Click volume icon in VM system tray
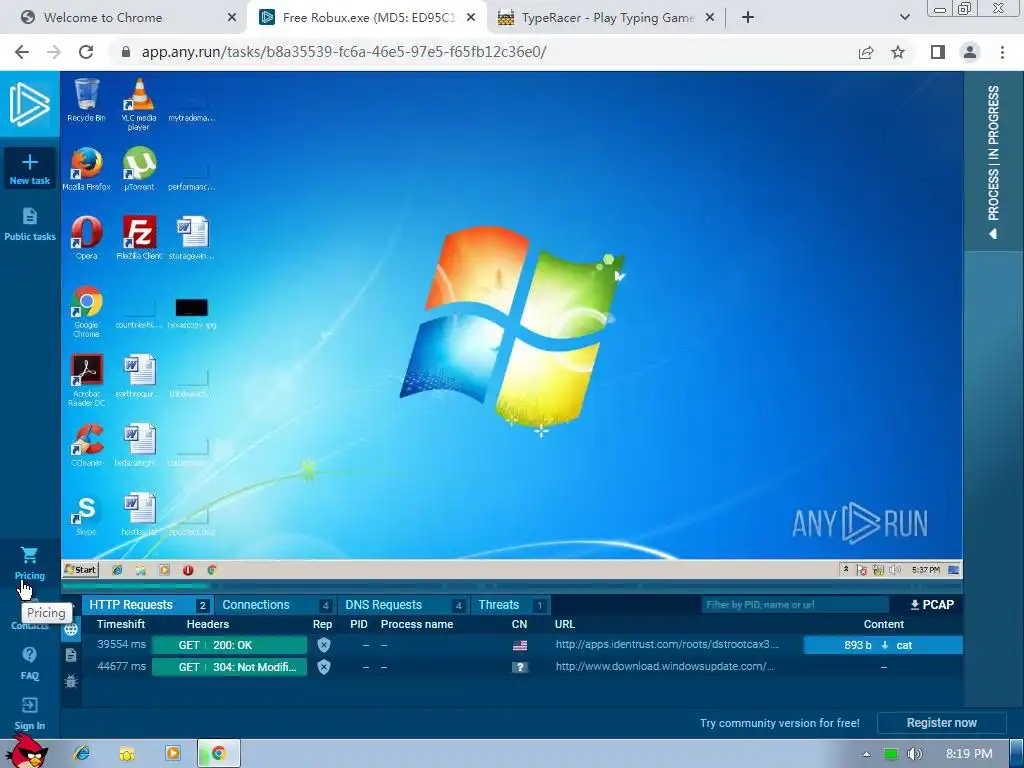 coord(895,570)
